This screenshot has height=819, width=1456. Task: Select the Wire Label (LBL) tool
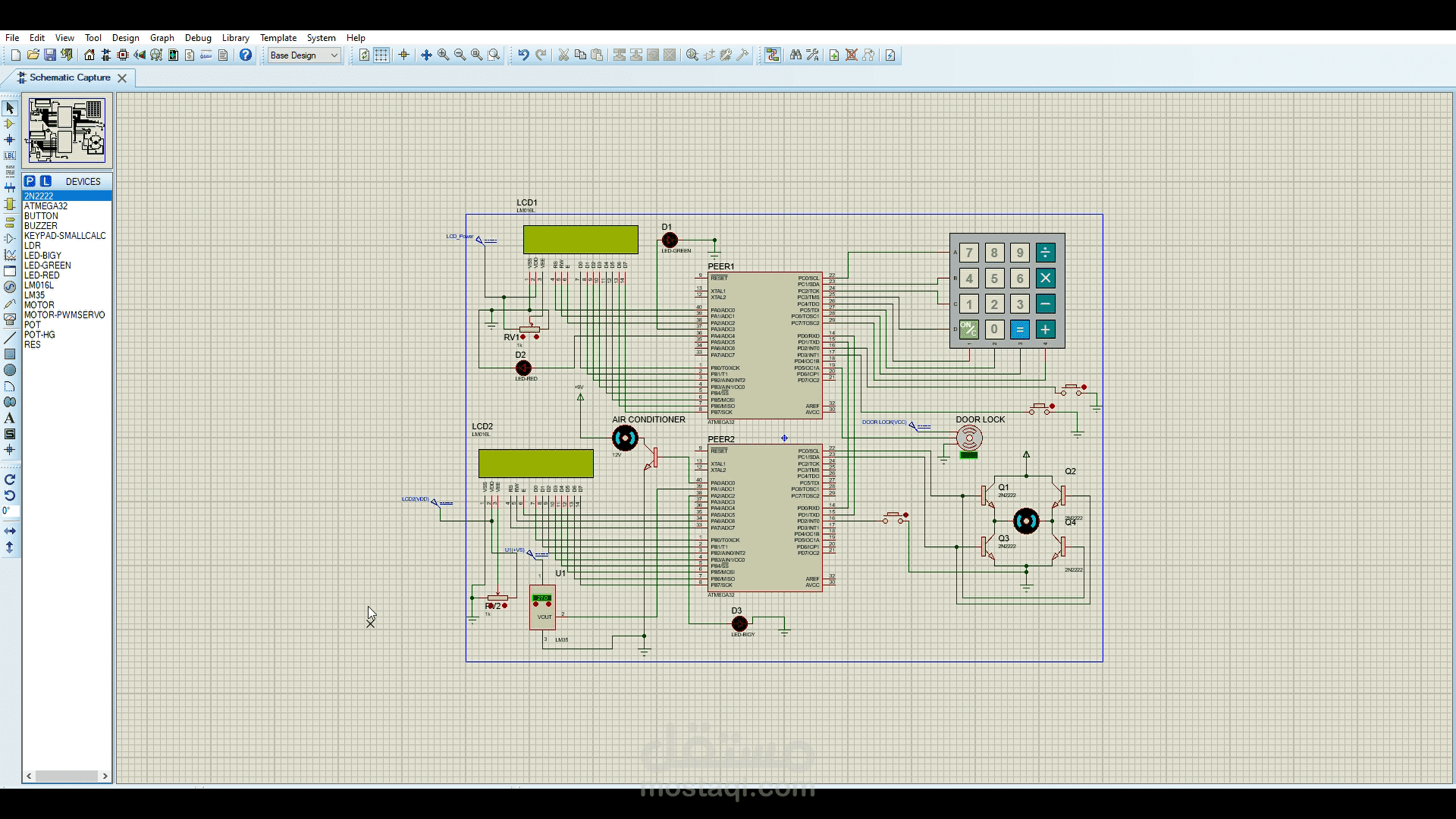[x=10, y=155]
